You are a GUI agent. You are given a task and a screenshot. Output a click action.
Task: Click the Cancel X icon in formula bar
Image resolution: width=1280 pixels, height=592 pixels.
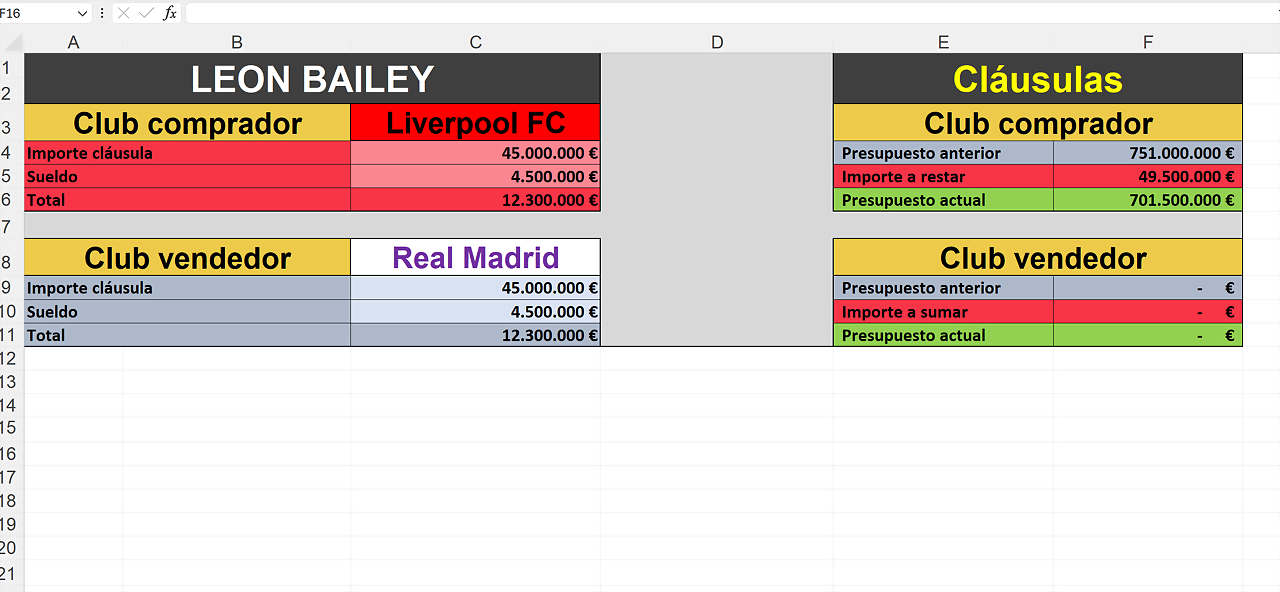coord(124,13)
